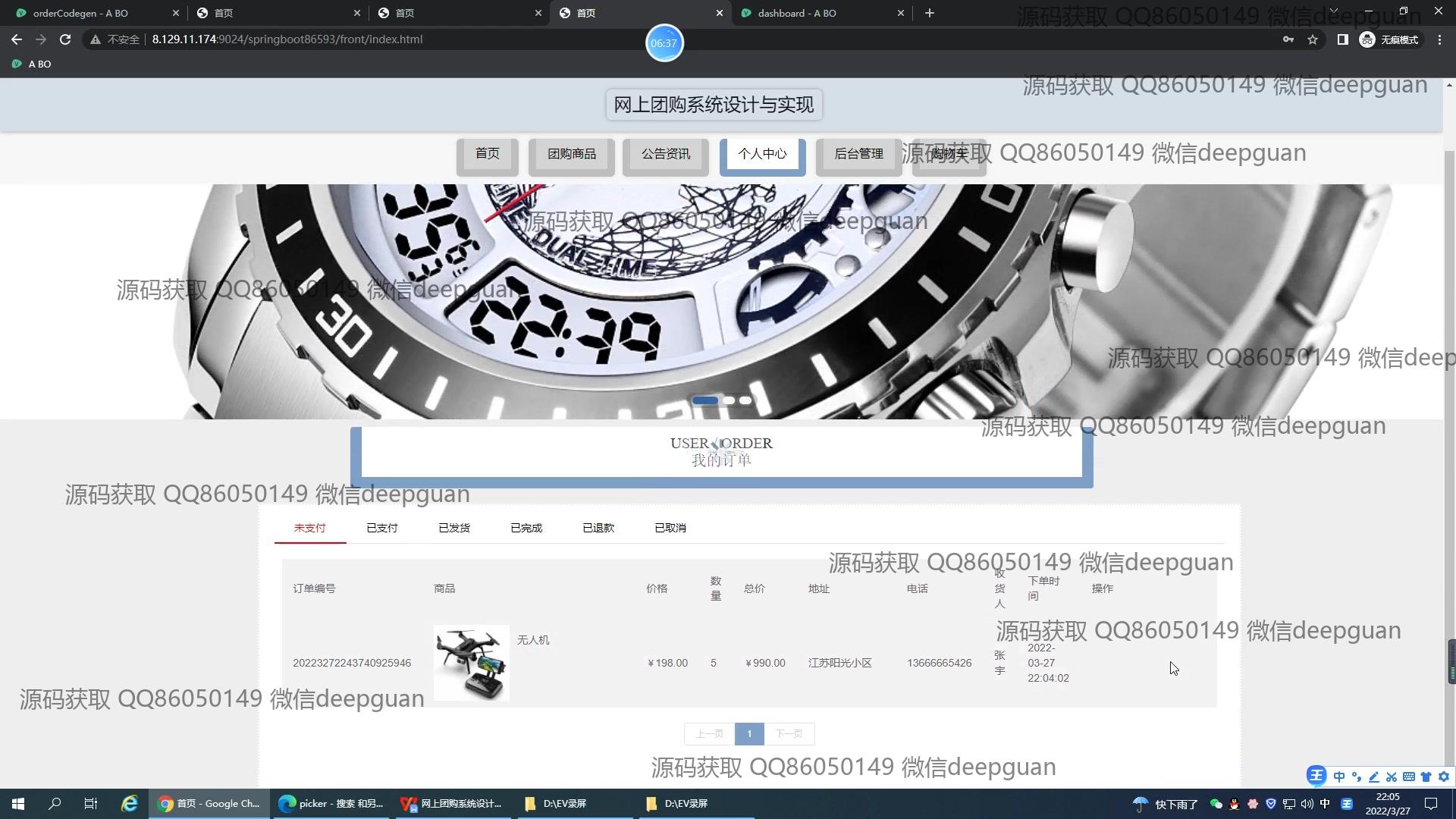Click the drone product thumbnail image

(471, 662)
